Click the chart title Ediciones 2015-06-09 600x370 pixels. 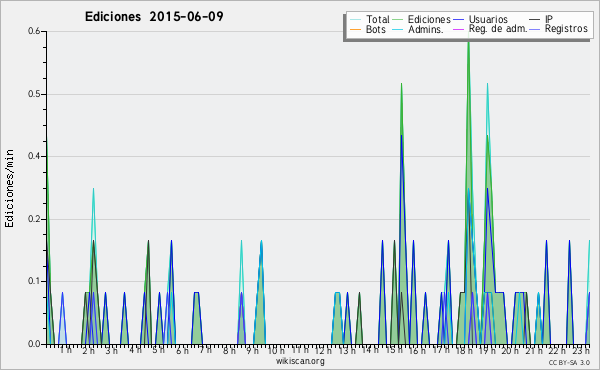click(154, 17)
